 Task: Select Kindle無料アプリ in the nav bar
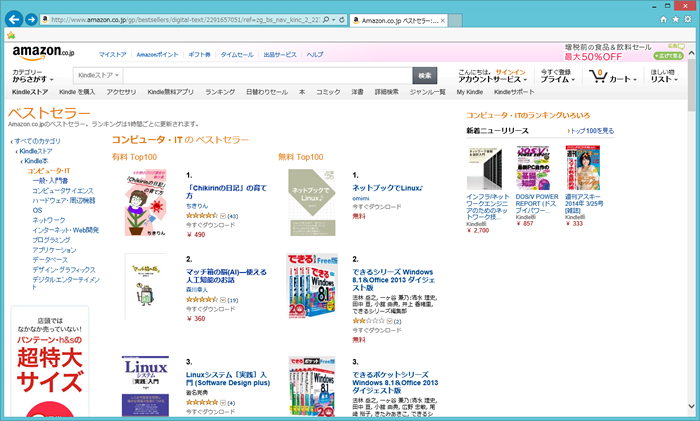pos(171,92)
